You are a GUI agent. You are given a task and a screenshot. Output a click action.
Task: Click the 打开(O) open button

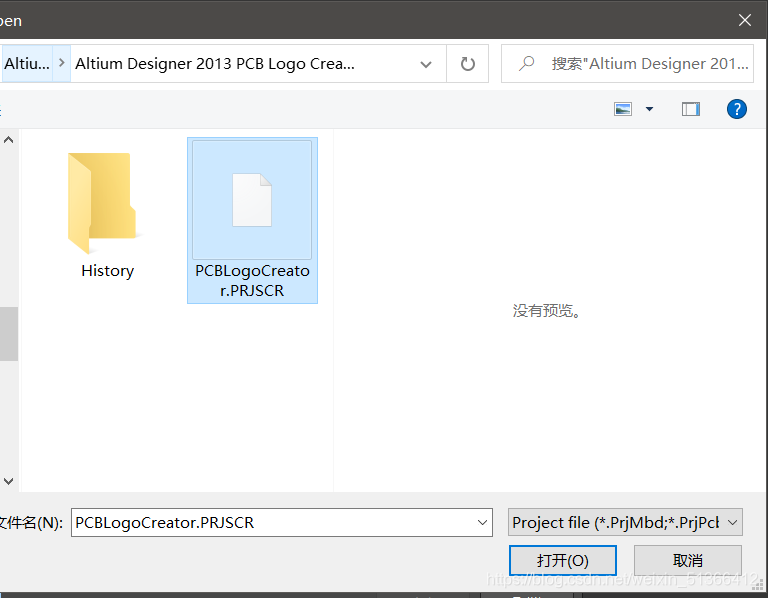(562, 560)
